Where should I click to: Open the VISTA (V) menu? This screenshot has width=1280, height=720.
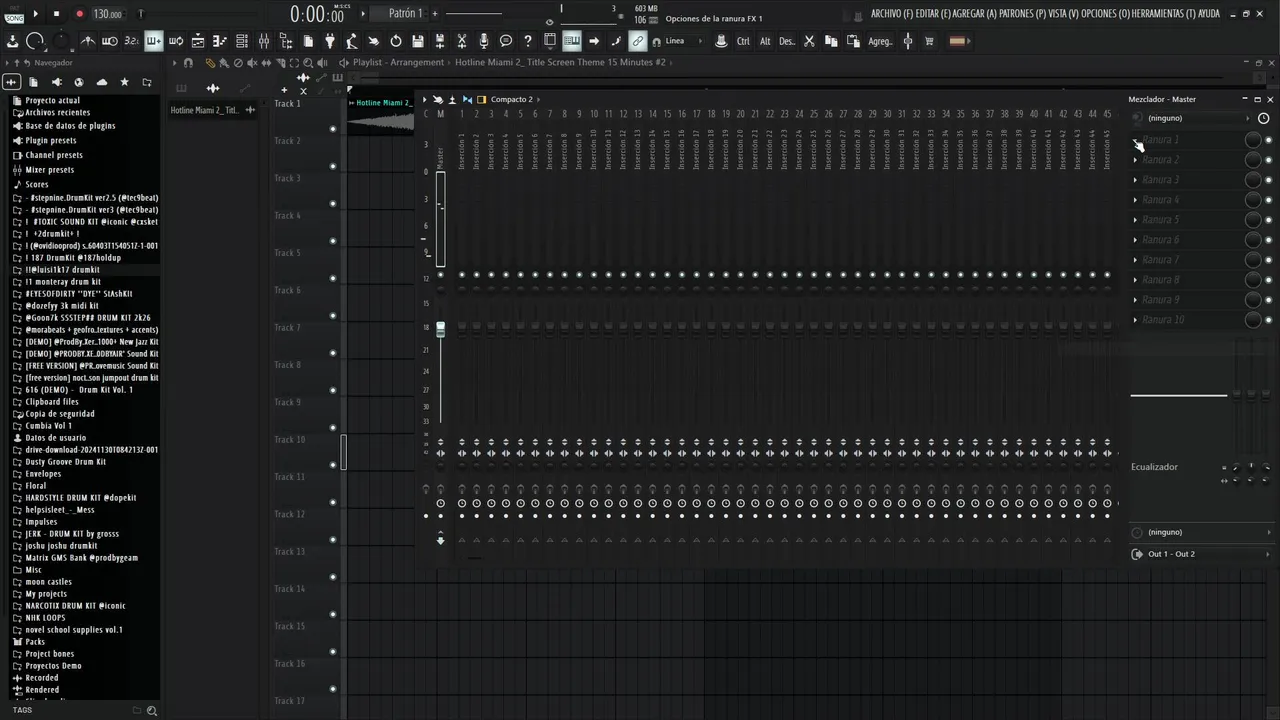click(1064, 14)
